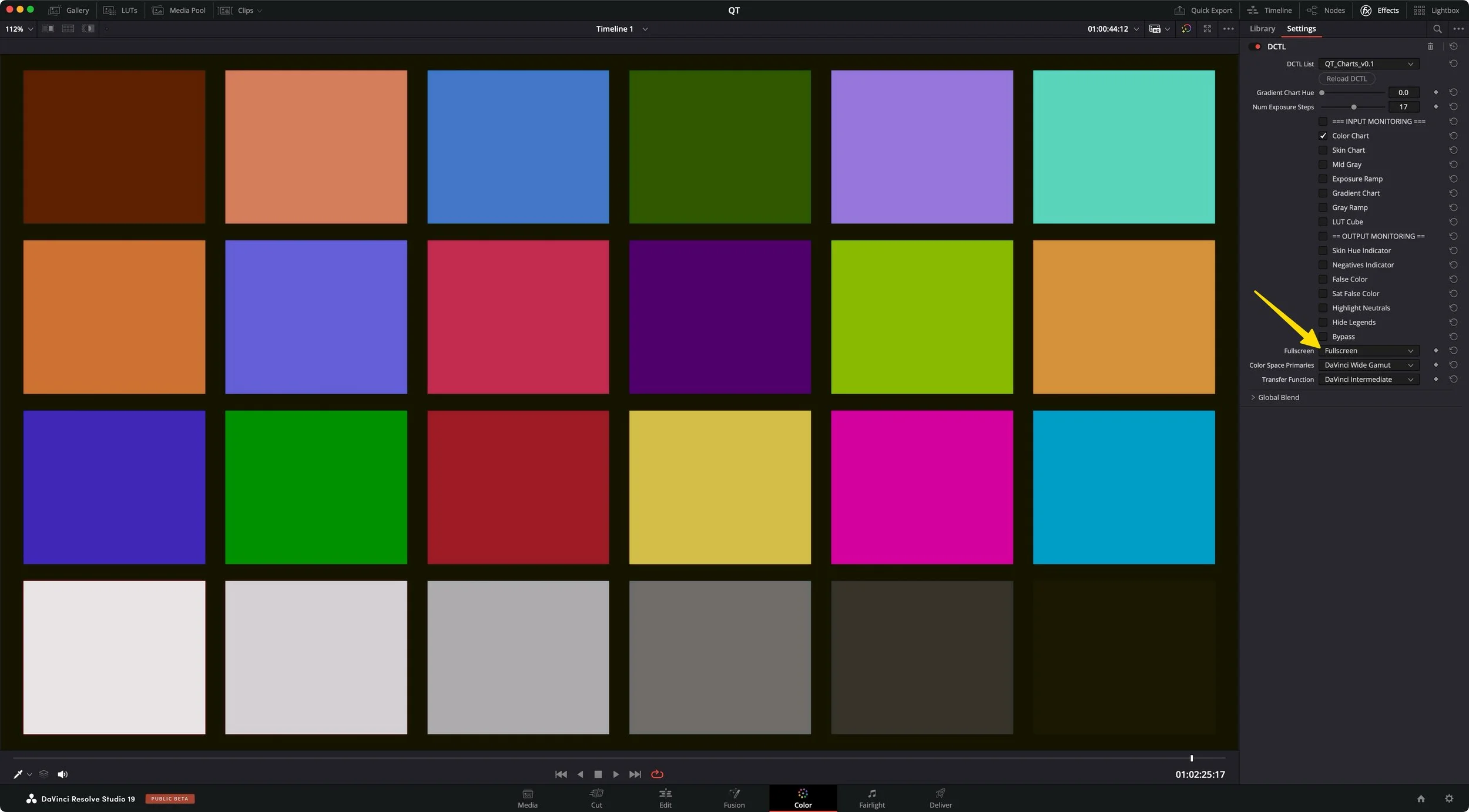Mute audio with the speaker icon

[62, 774]
